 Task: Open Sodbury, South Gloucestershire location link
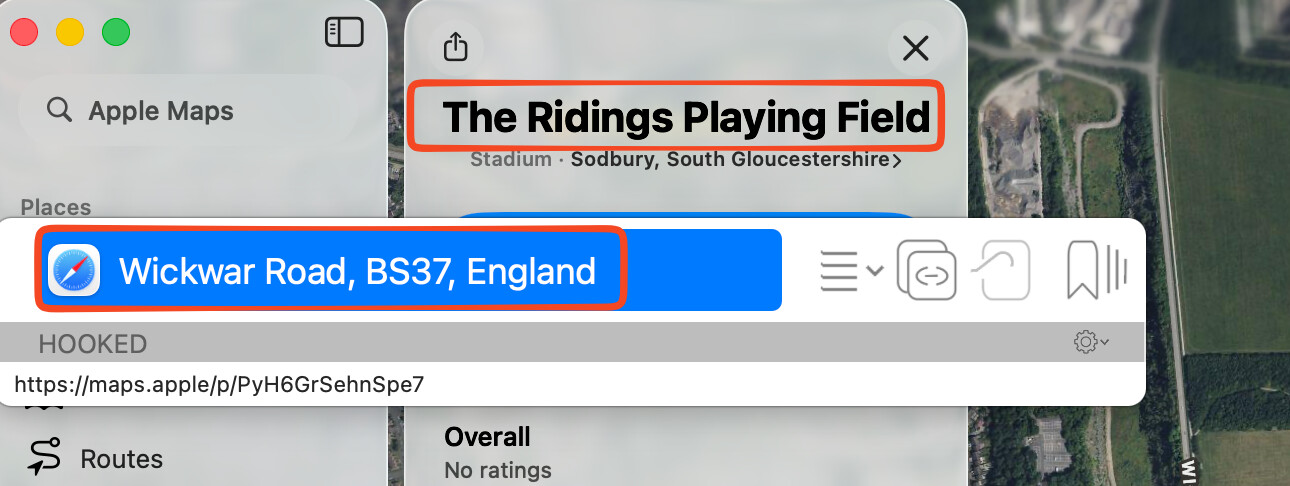click(x=735, y=160)
